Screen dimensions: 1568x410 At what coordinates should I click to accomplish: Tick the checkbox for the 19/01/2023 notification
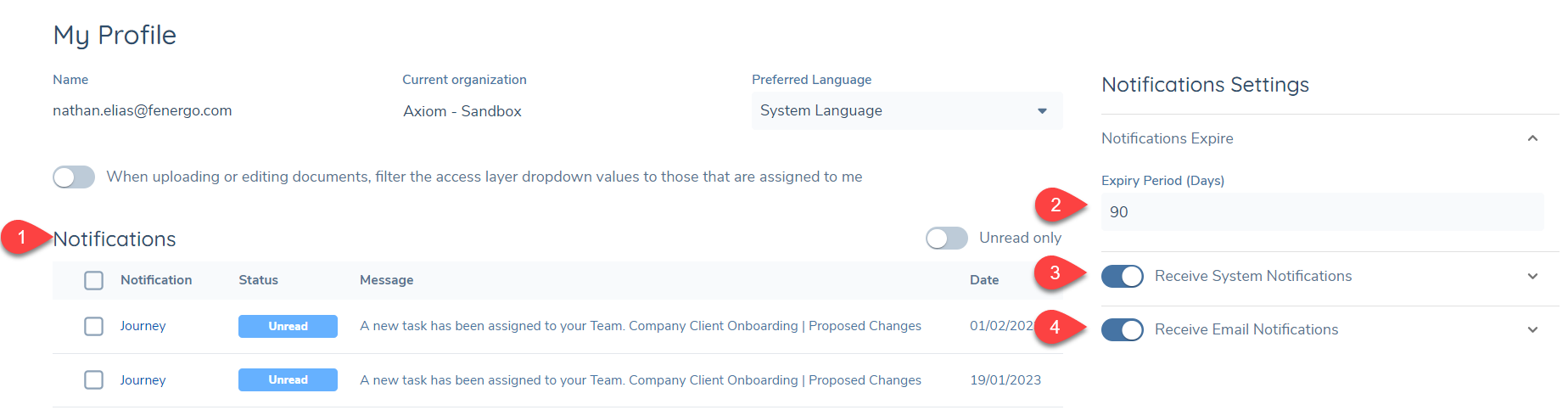(94, 379)
